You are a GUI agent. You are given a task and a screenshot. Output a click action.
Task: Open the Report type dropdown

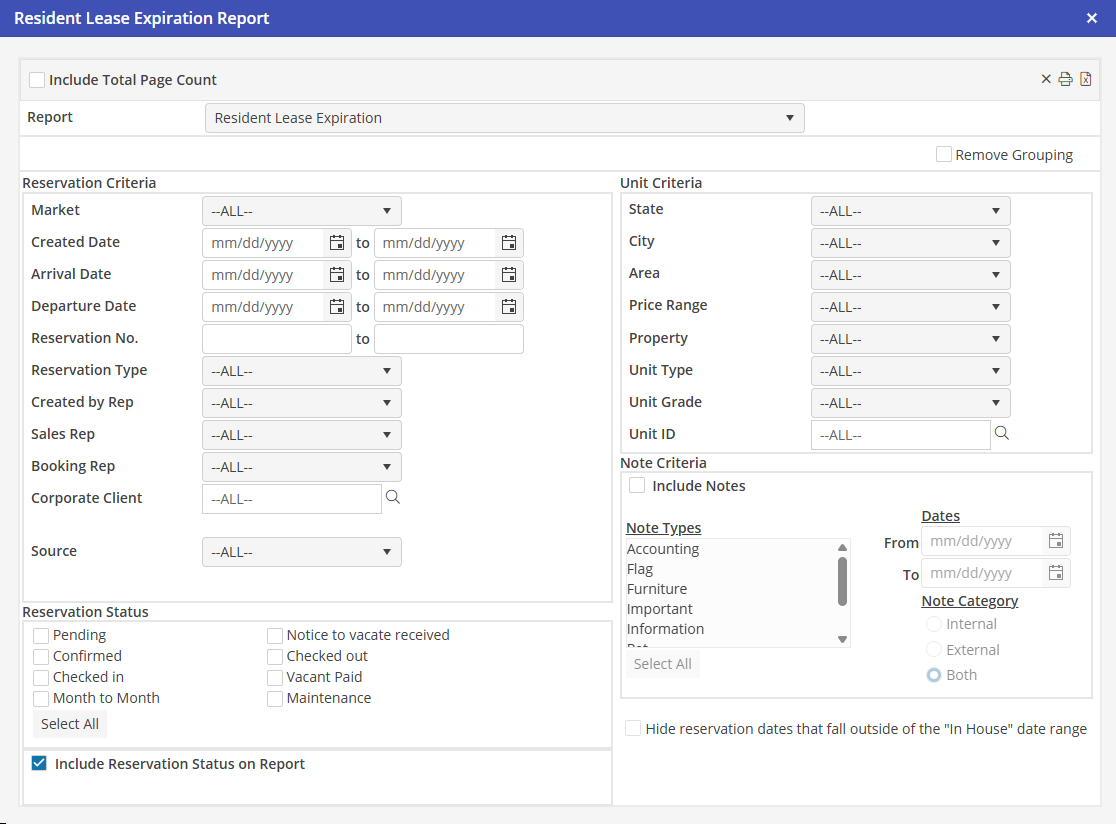[504, 118]
